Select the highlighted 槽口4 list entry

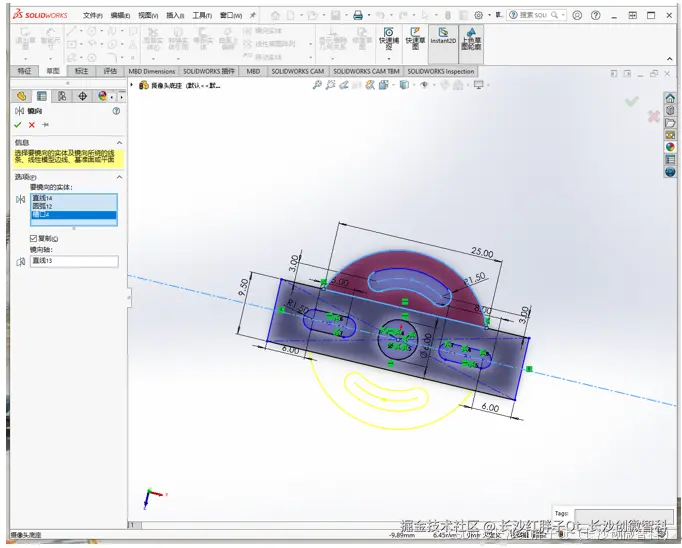coord(74,215)
